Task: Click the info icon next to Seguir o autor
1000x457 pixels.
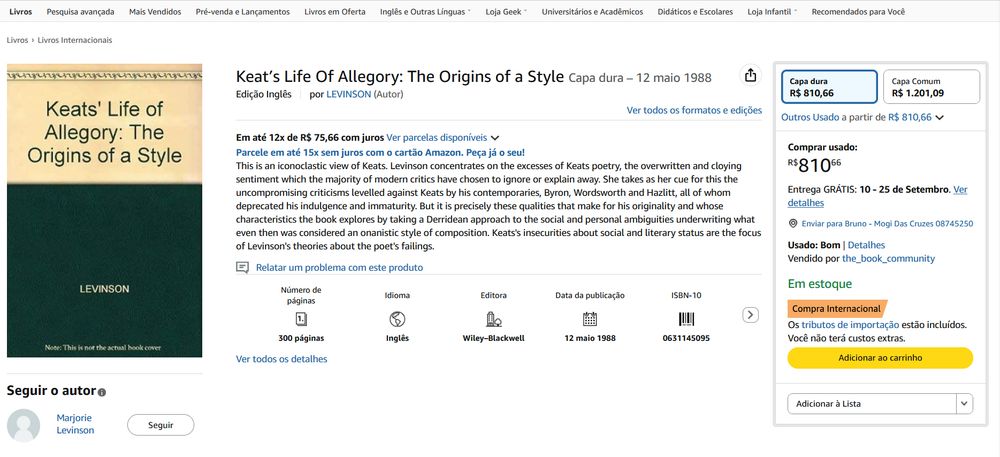Action: (x=102, y=392)
